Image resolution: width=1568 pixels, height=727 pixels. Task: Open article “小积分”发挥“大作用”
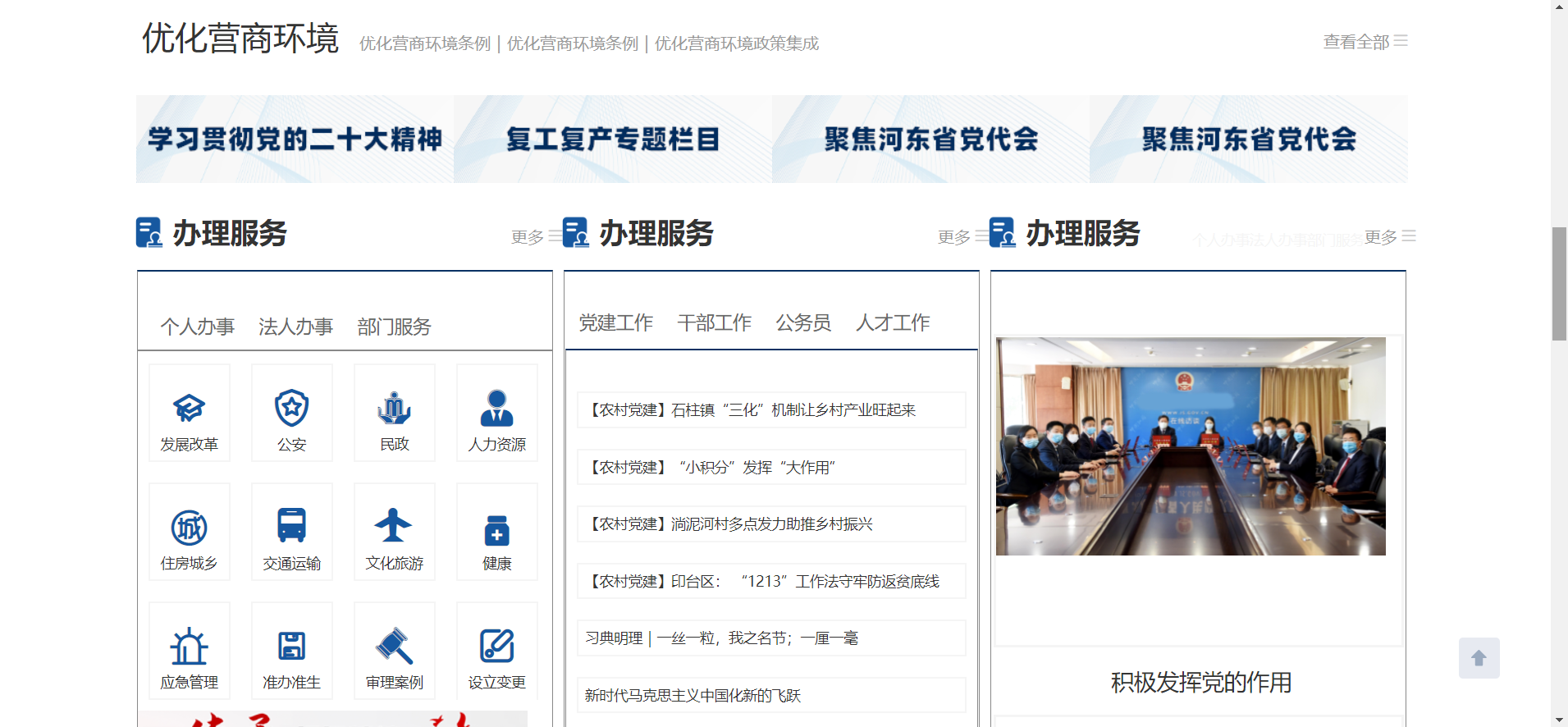click(x=771, y=467)
